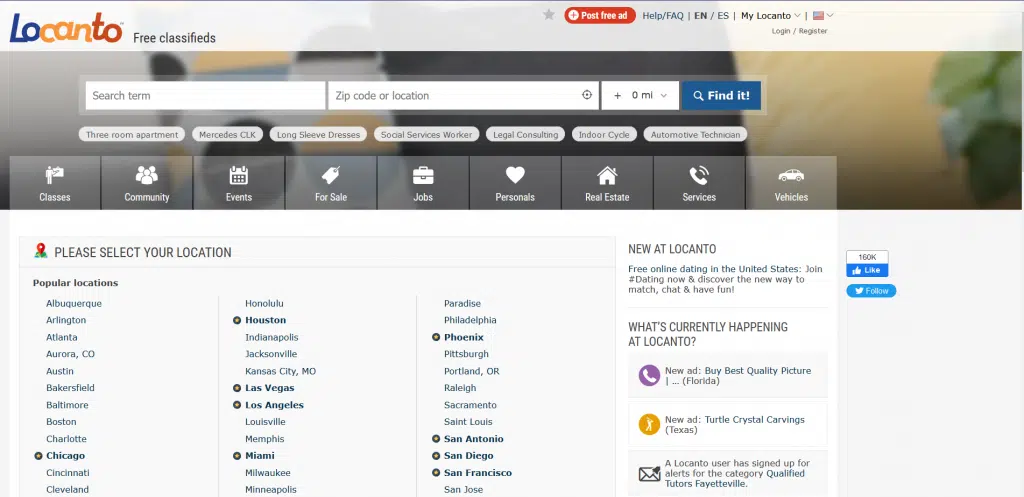The width and height of the screenshot is (1024, 497).
Task: Select Portland, OR location link
Action: (472, 371)
